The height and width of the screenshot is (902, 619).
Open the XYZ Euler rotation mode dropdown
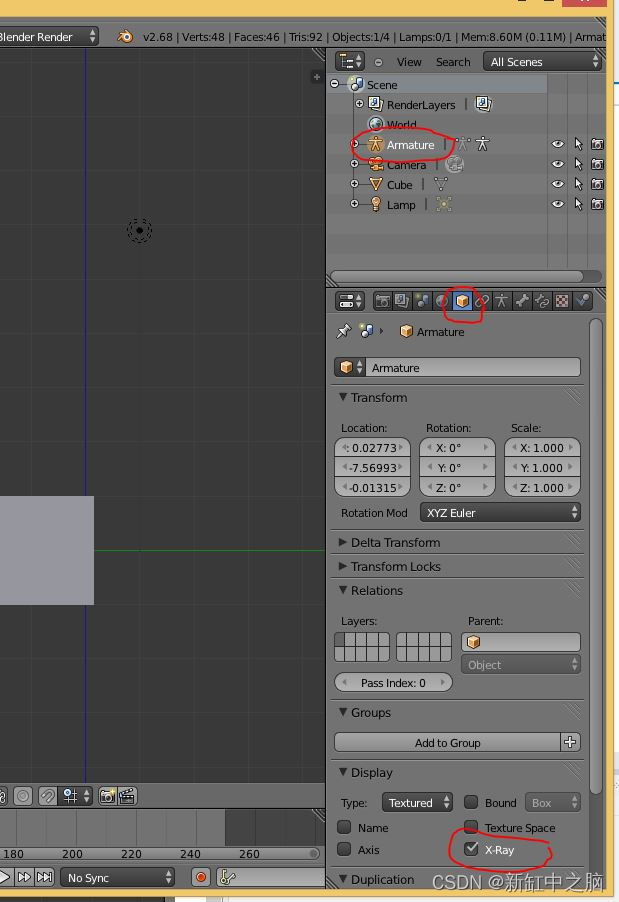click(500, 513)
